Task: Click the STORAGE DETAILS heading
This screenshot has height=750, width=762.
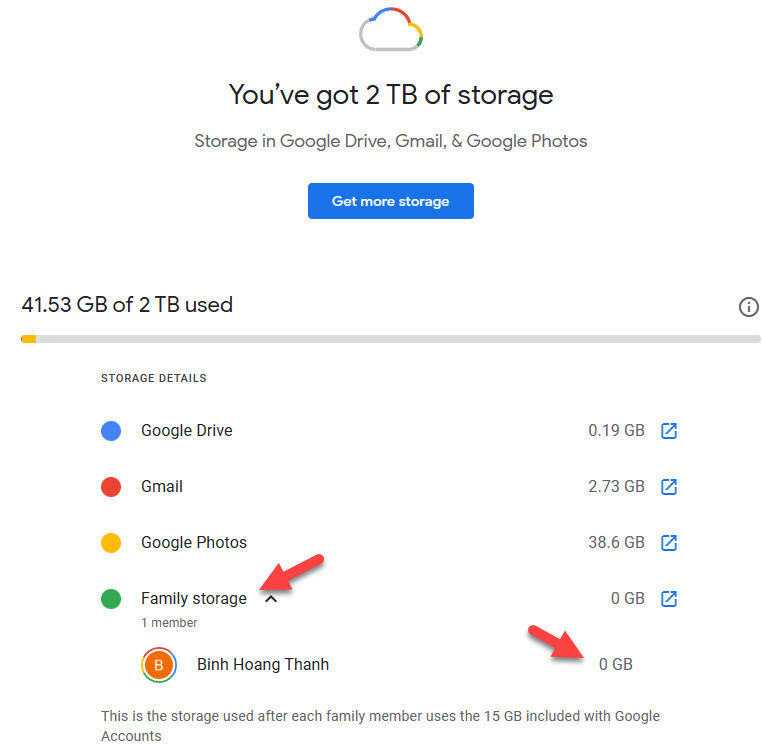Action: [154, 378]
